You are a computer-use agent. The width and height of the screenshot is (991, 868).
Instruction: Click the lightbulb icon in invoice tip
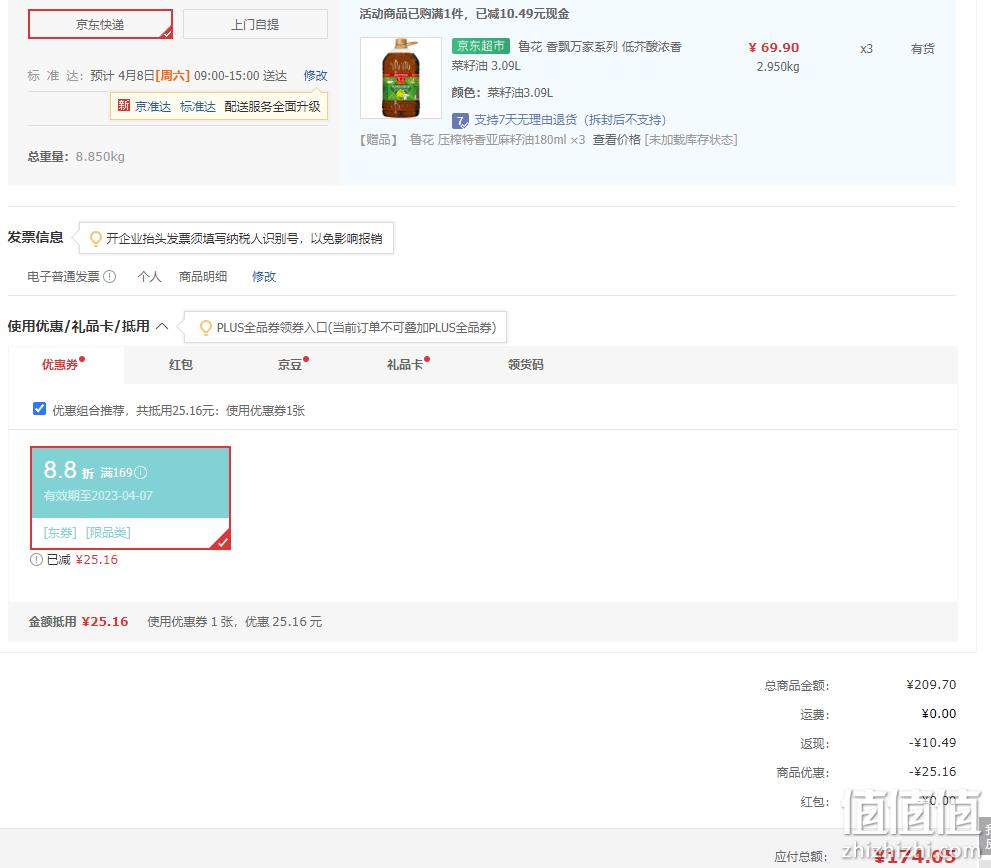pos(95,238)
